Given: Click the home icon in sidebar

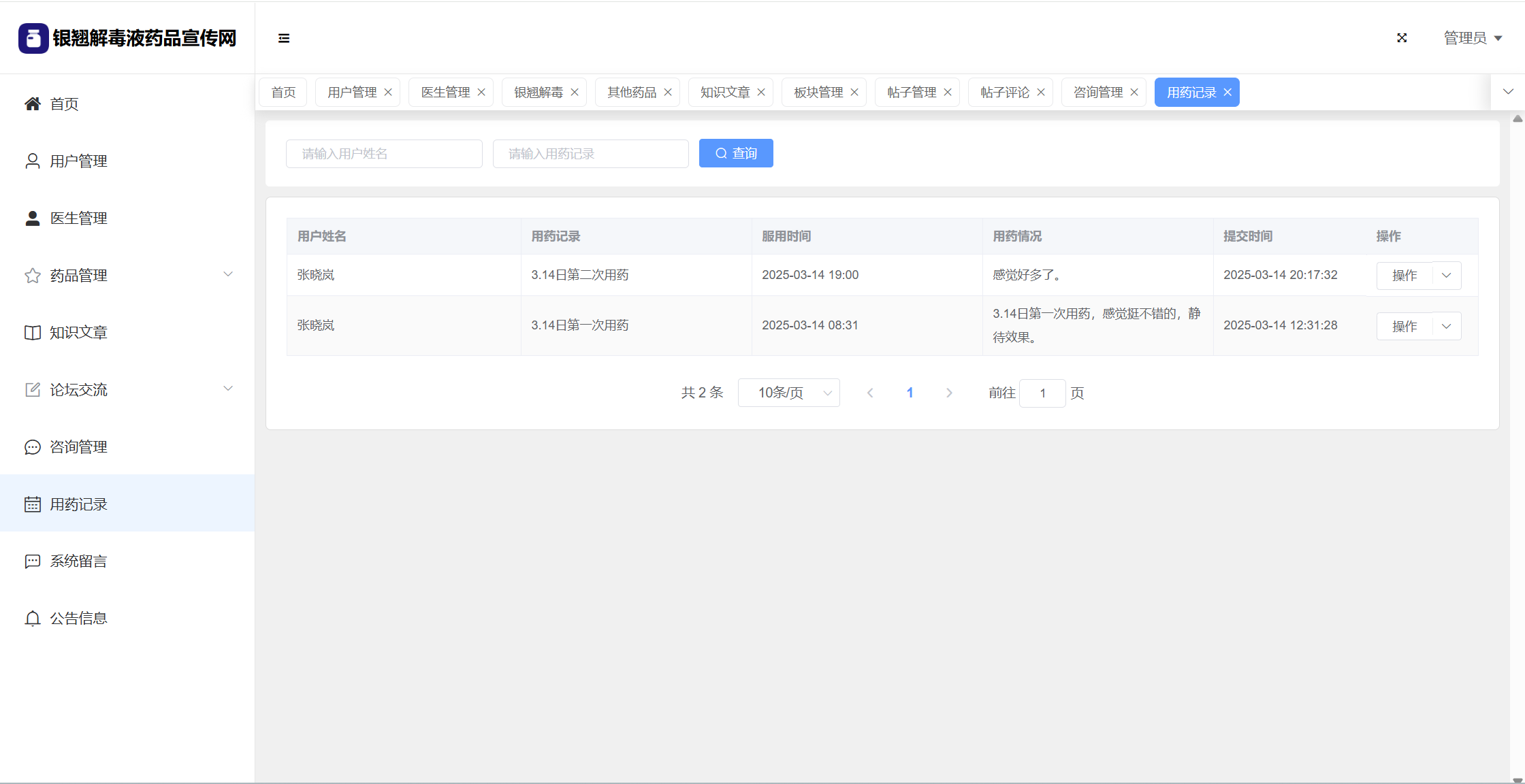Looking at the screenshot, I should coord(32,103).
